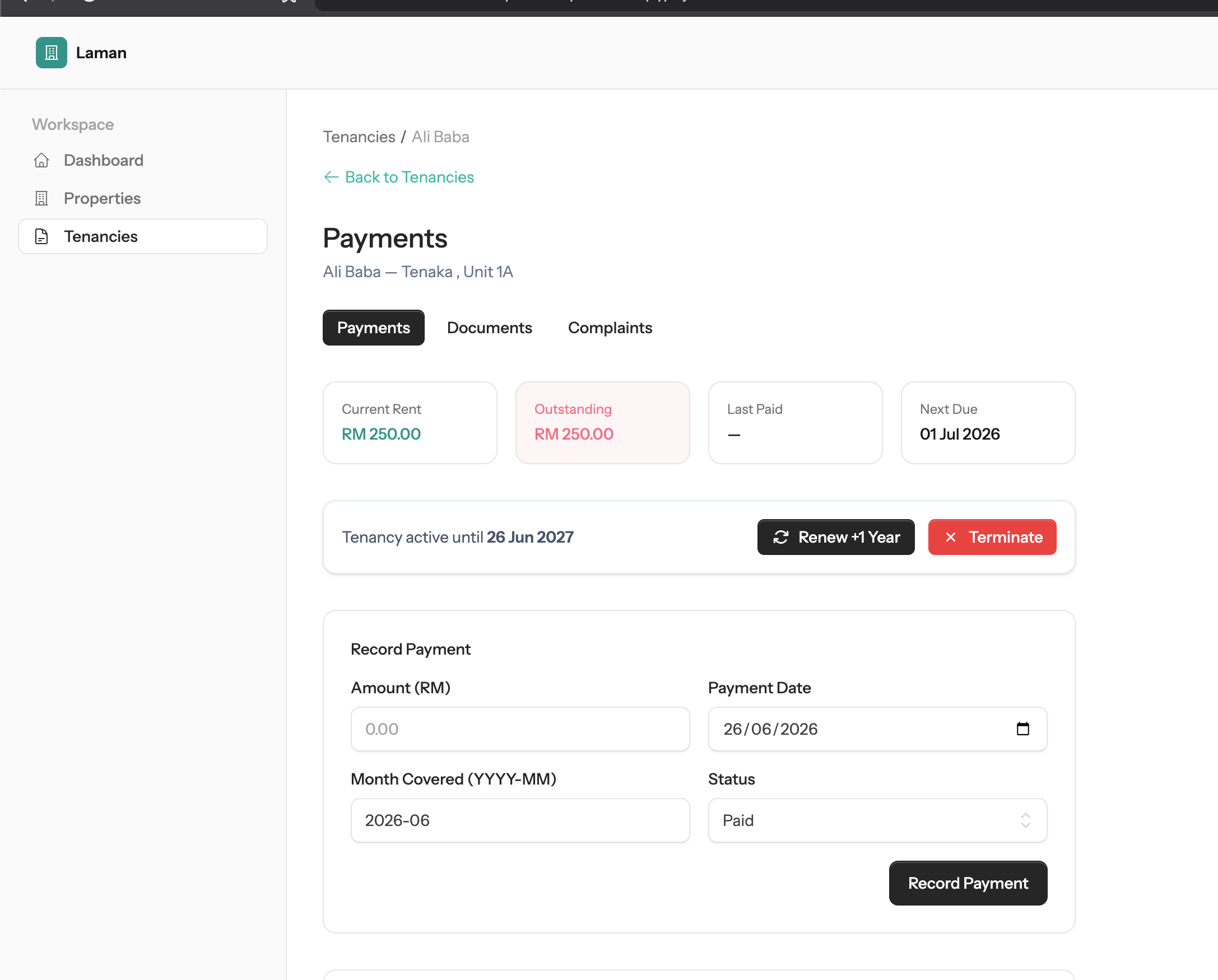Click the Outstanding RM 250.00 card
The height and width of the screenshot is (980, 1218).
tap(602, 423)
